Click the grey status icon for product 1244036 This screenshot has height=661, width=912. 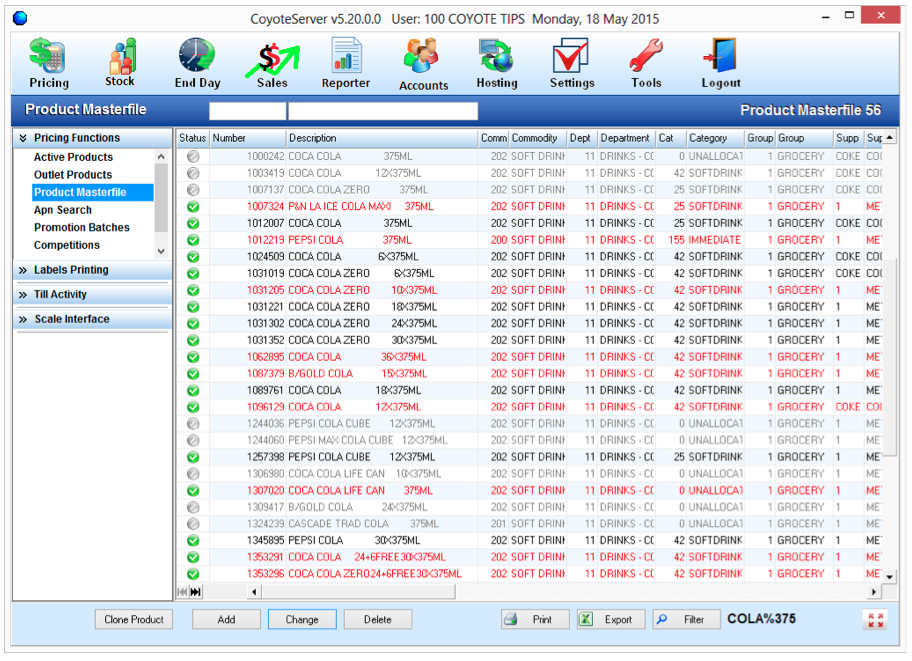tap(193, 424)
